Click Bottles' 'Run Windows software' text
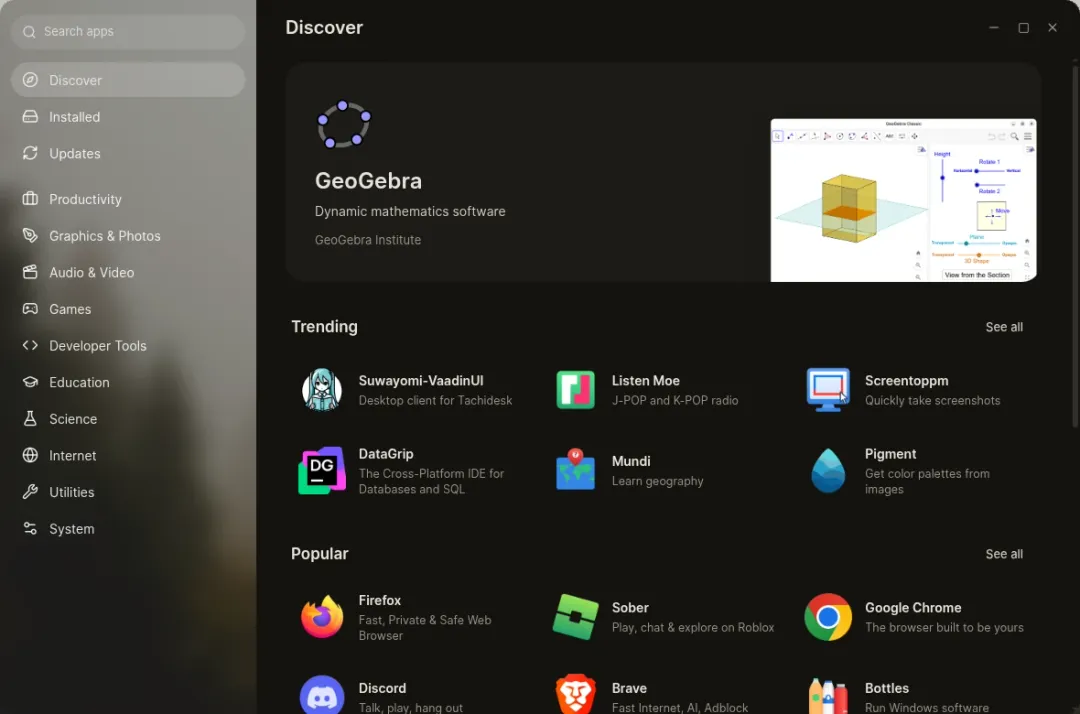This screenshot has height=714, width=1080. click(926, 707)
